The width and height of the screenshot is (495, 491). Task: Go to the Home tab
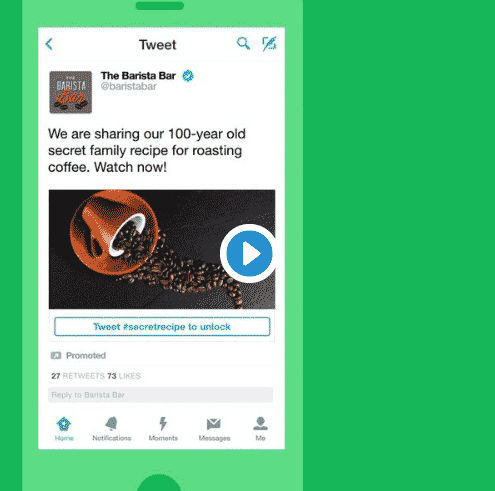pyautogui.click(x=64, y=429)
